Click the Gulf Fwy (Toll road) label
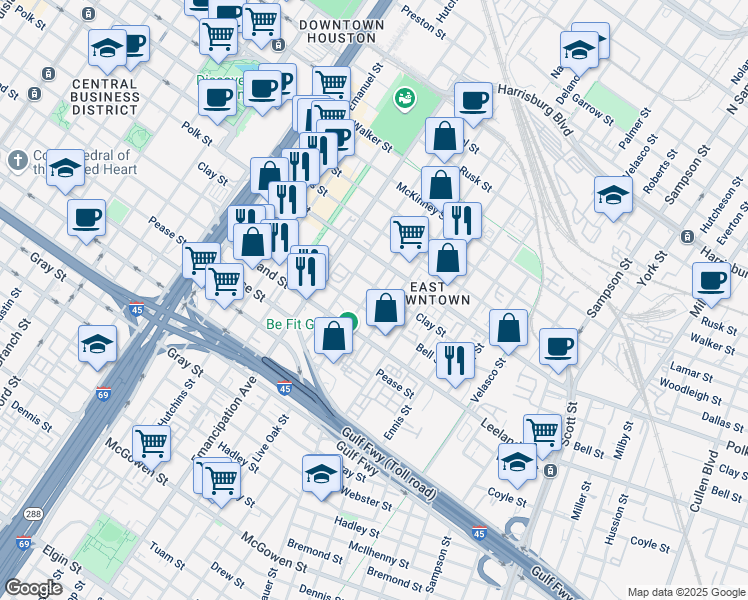The width and height of the screenshot is (748, 600). point(388,464)
